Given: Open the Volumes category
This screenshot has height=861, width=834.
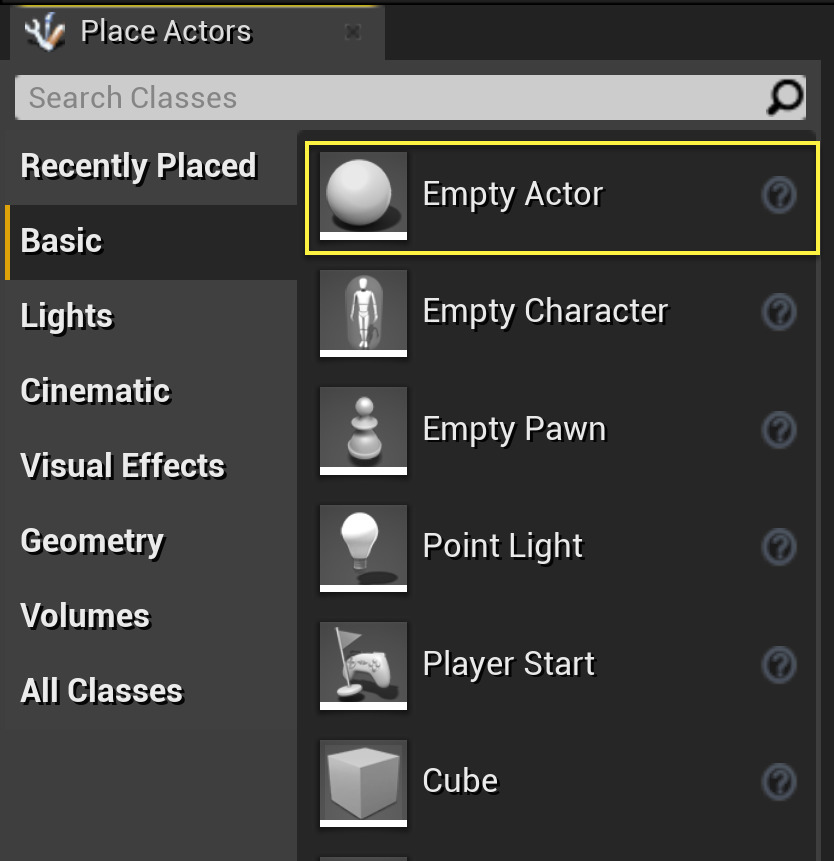Looking at the screenshot, I should (86, 616).
